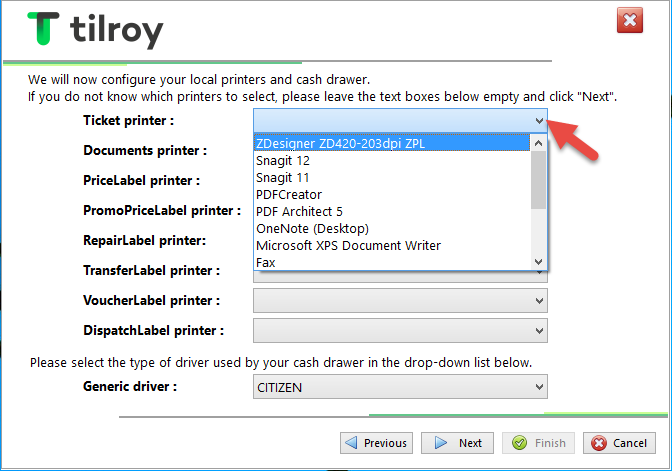Click the Ticket printer label

click(129, 120)
